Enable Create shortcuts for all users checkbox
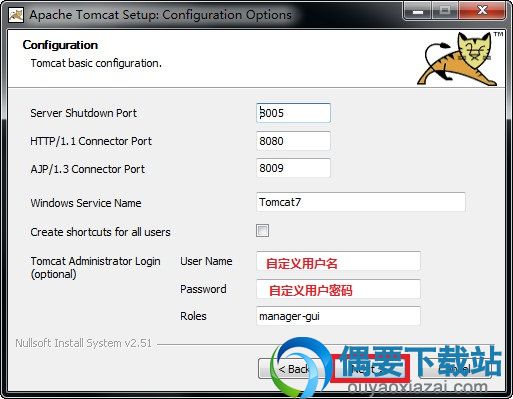Image resolution: width=513 pixels, height=399 pixels. point(262,231)
